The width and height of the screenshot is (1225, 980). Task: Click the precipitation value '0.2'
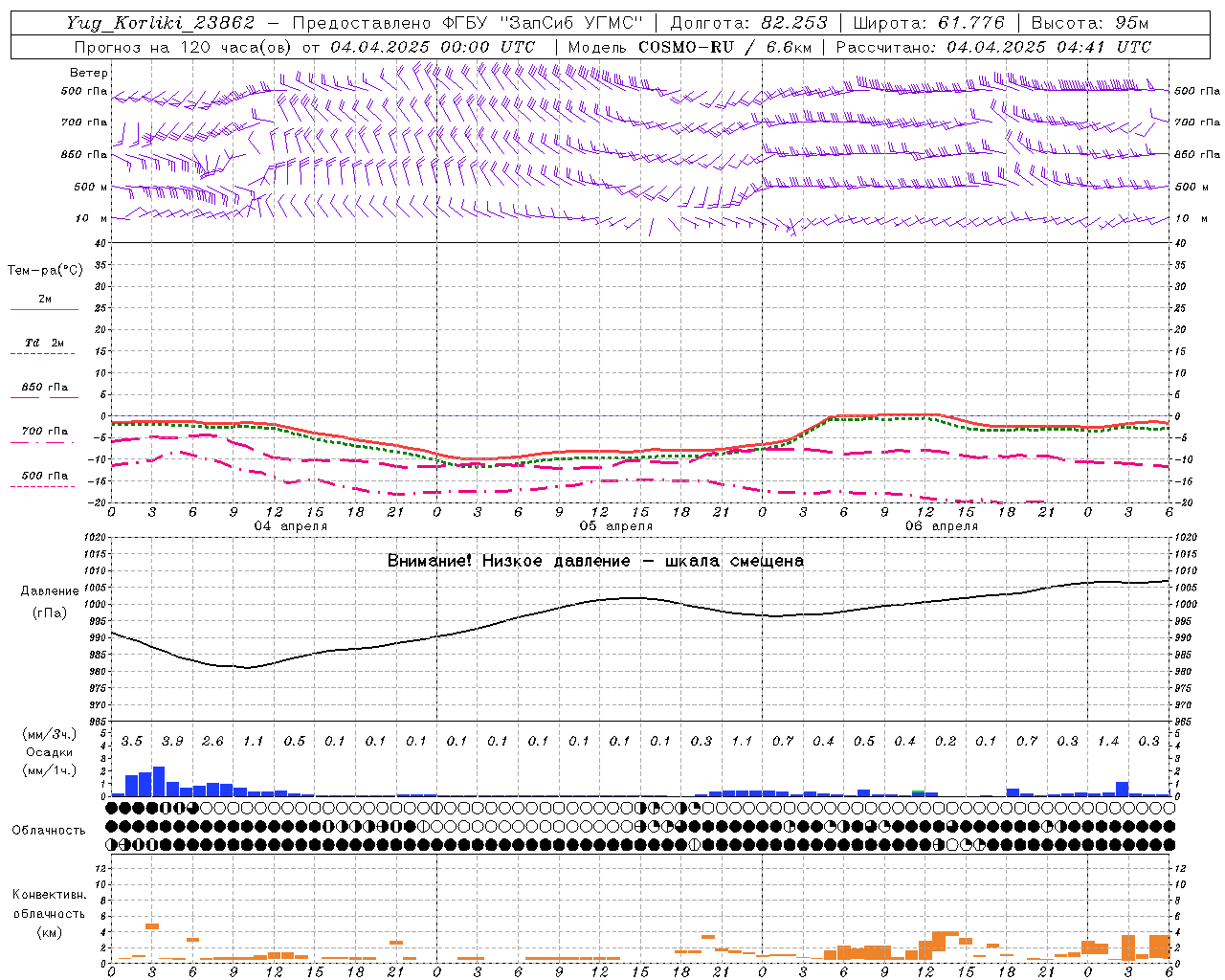click(946, 741)
